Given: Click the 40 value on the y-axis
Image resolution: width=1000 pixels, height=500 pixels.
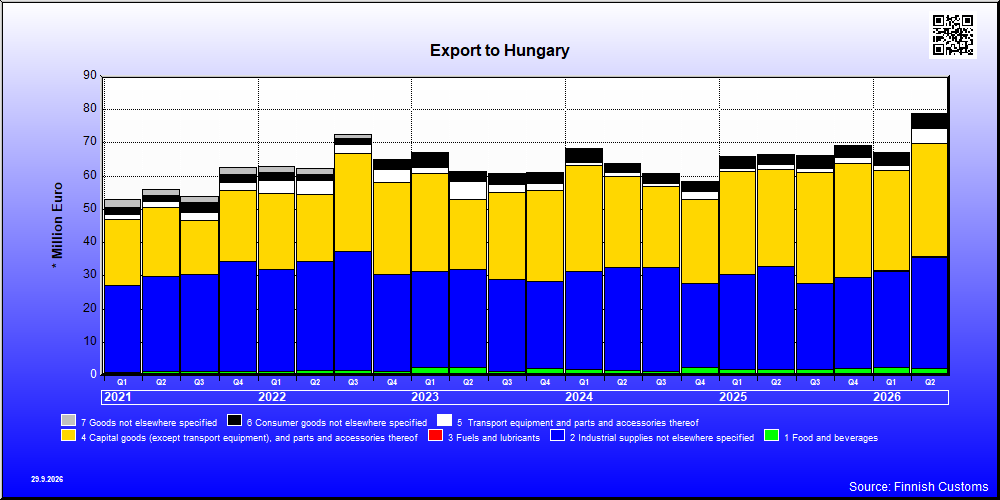Looking at the screenshot, I should pos(90,242).
